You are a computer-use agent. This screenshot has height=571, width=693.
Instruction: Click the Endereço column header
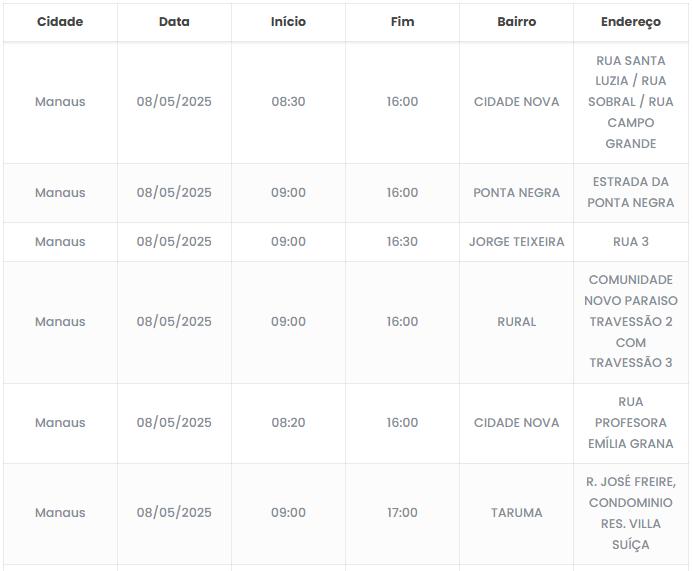click(631, 21)
